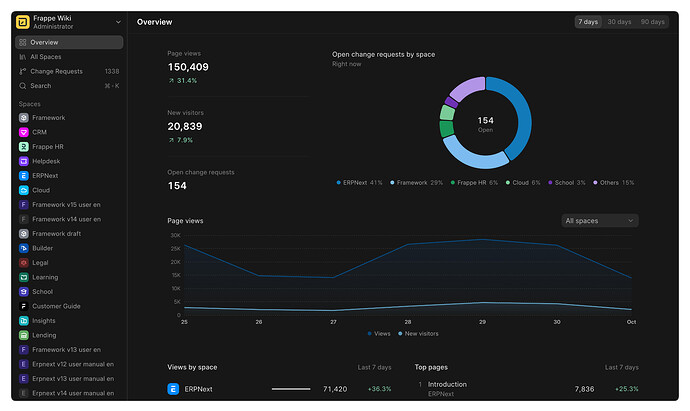Click the 150,409 page views value
The width and height of the screenshot is (690, 411).
coord(188,67)
